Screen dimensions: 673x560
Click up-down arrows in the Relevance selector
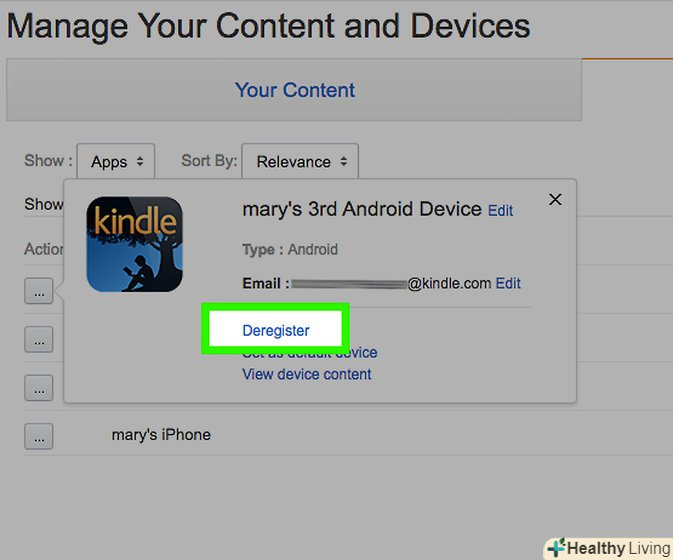(343, 162)
